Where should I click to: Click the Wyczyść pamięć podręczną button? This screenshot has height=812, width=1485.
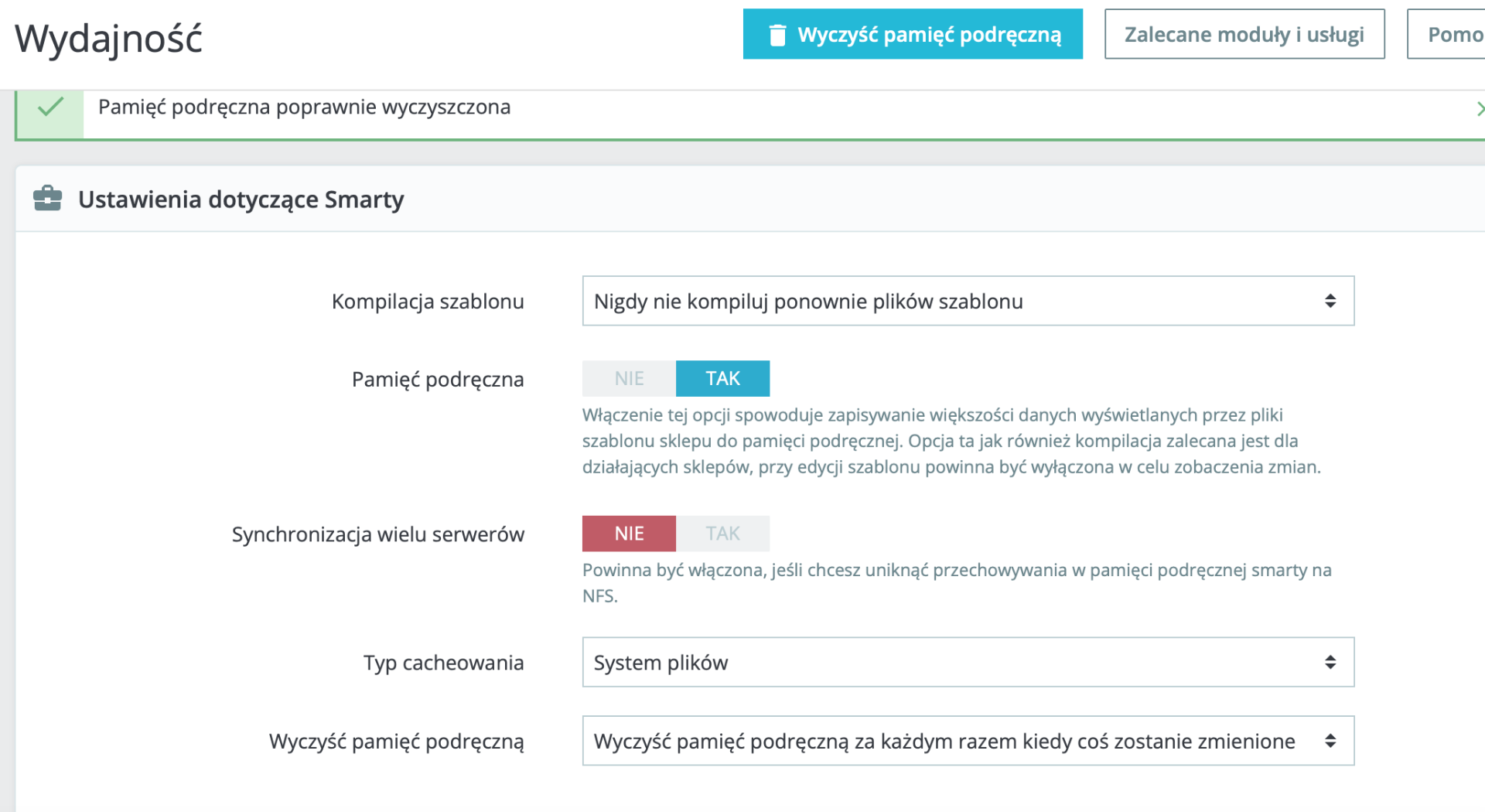[x=913, y=34]
